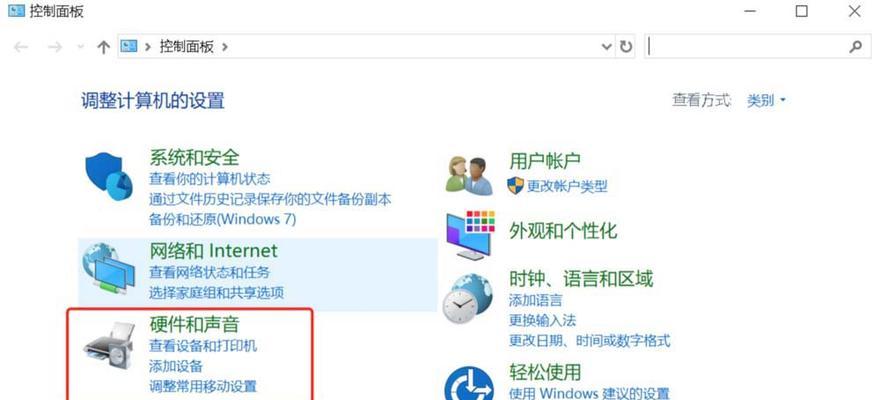Image resolution: width=880 pixels, height=400 pixels.
Task: Click the 更改帐户类型 link
Action: 567,186
